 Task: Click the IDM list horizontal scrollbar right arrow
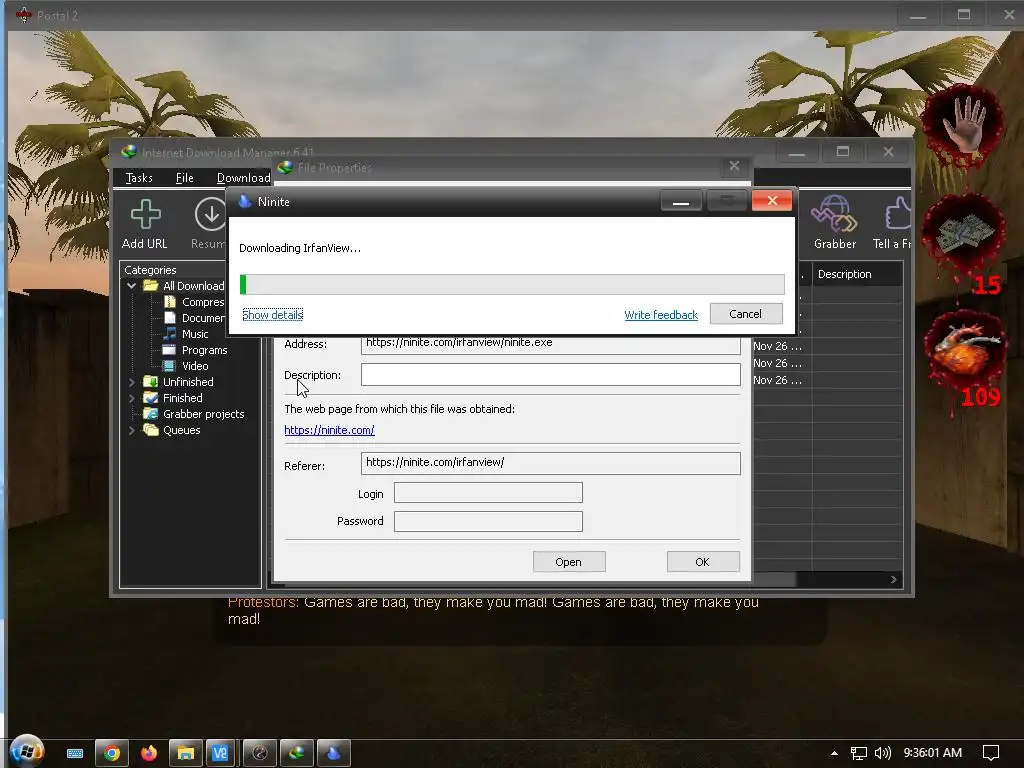893,579
